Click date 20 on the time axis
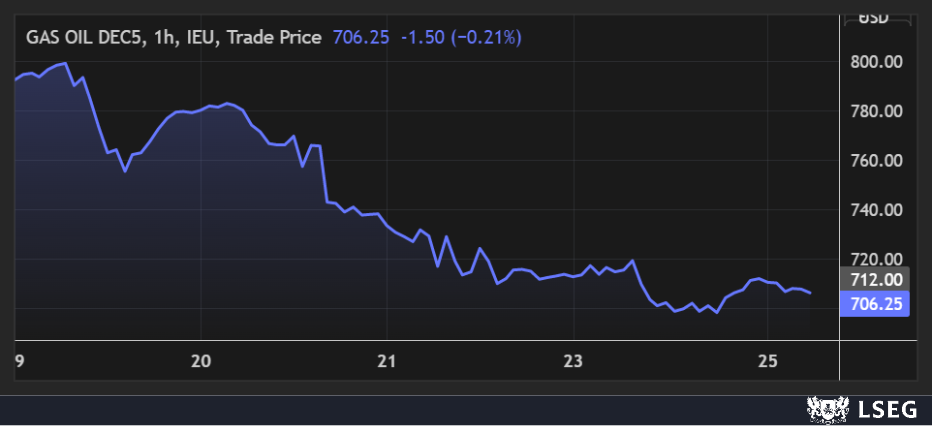The image size is (933, 426). click(201, 361)
